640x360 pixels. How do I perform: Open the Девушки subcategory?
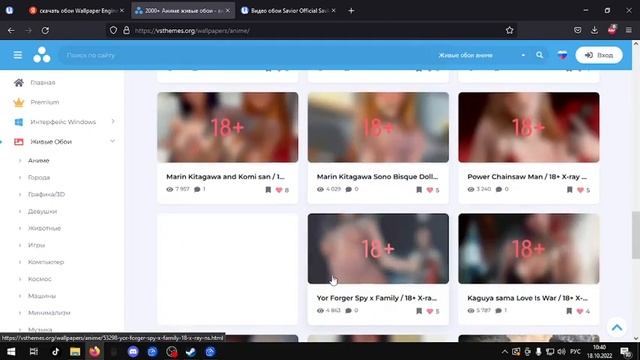click(x=42, y=211)
